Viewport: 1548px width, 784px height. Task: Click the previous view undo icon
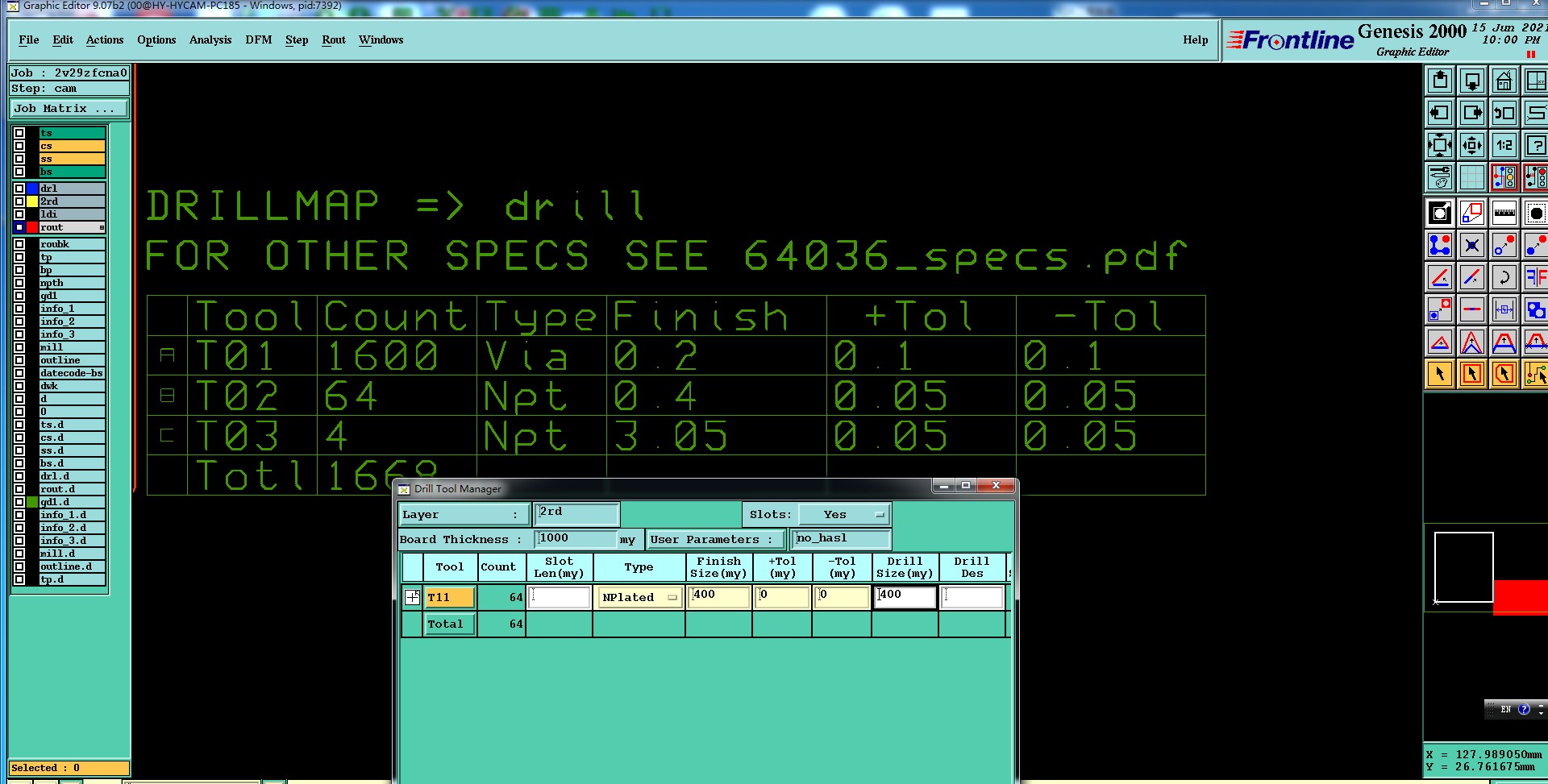tap(1504, 114)
